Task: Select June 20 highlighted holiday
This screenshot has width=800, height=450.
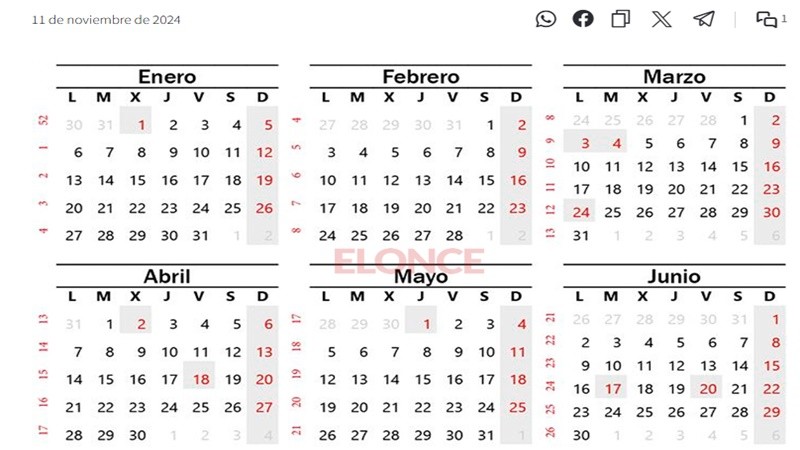Action: coord(708,389)
